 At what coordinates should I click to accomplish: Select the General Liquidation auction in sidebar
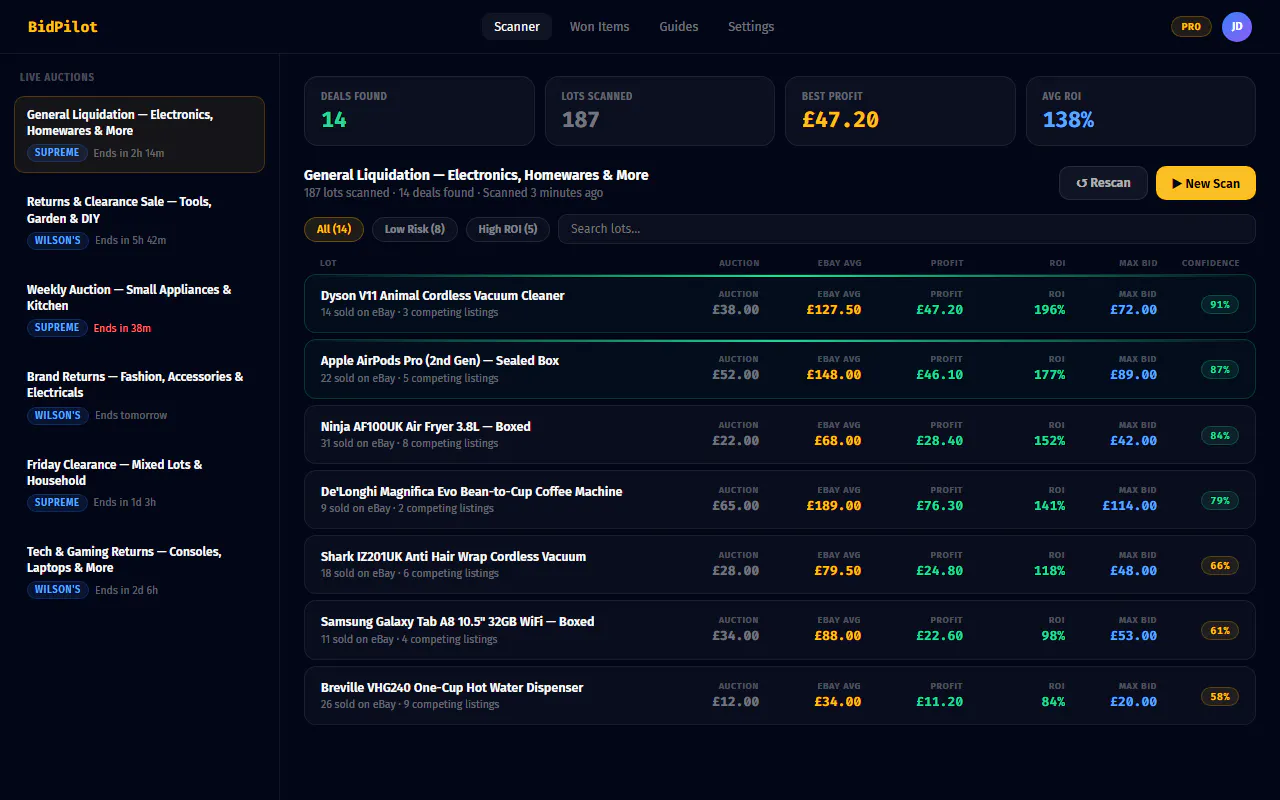(x=139, y=134)
